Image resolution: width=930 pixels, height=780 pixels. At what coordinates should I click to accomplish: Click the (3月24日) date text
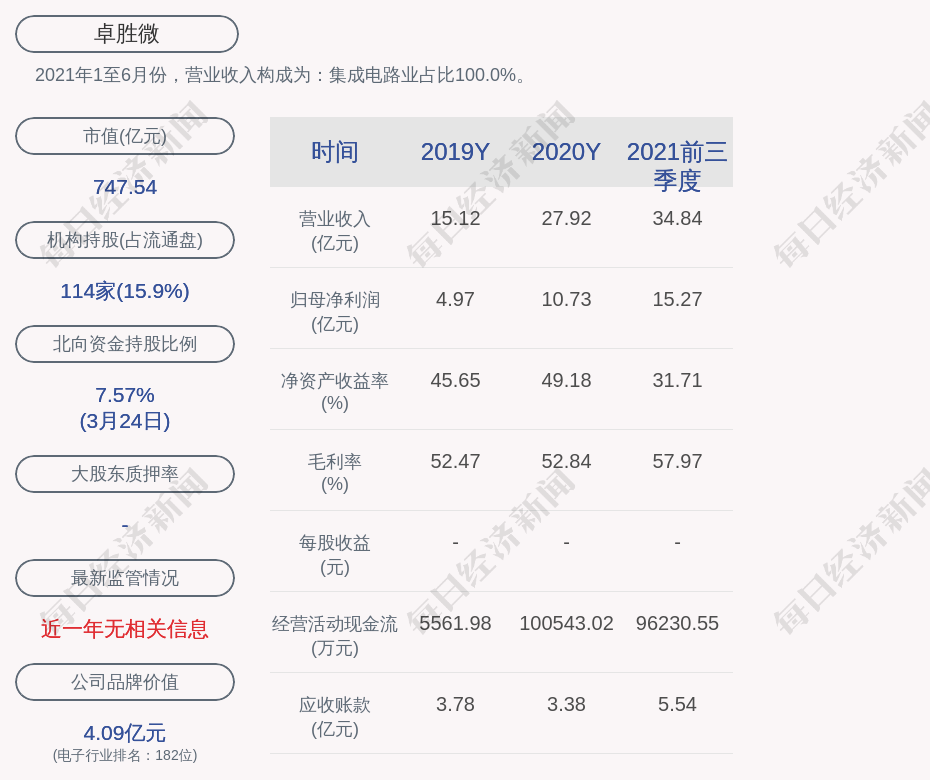tap(125, 421)
